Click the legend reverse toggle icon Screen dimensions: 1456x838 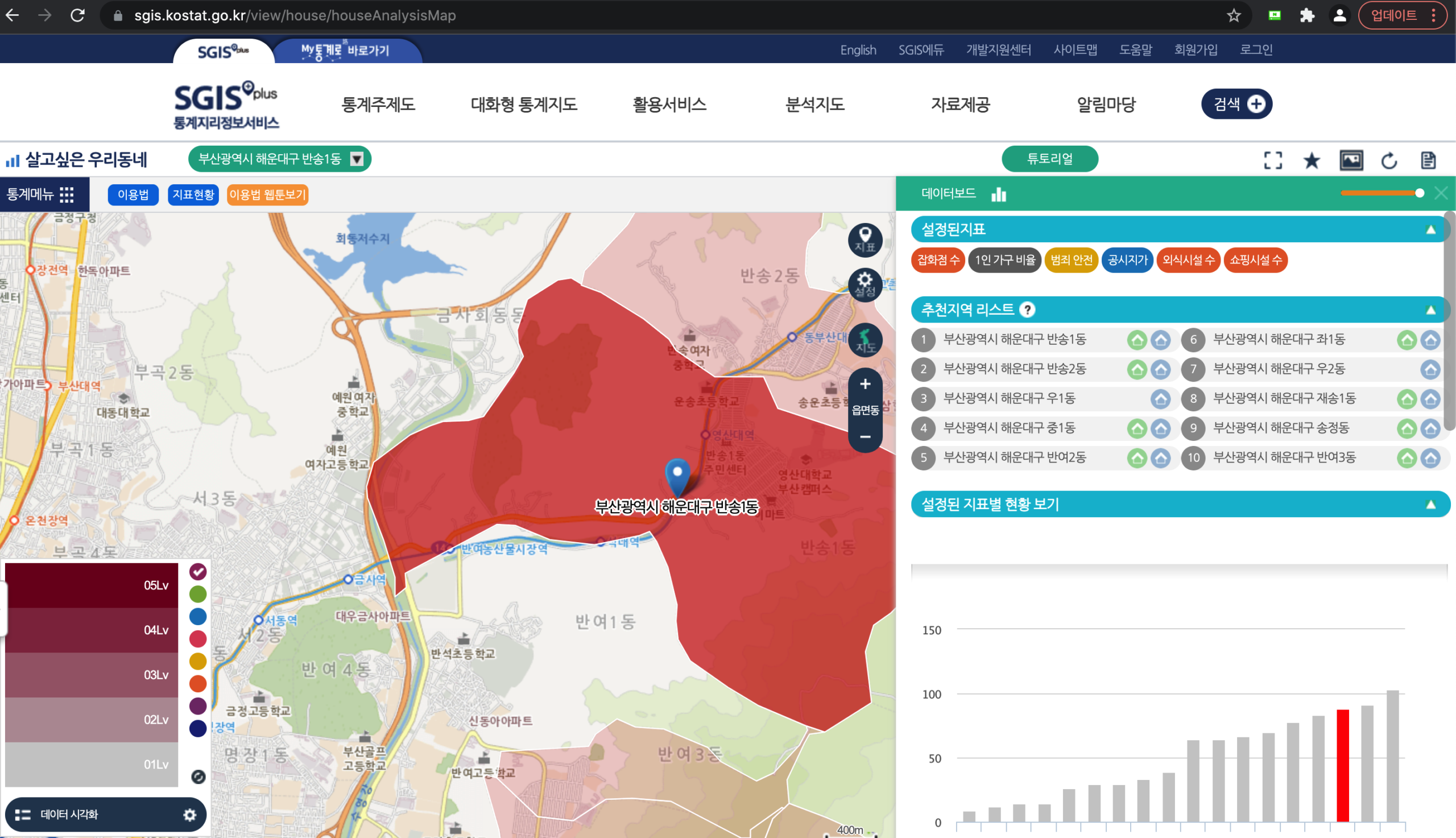(198, 777)
